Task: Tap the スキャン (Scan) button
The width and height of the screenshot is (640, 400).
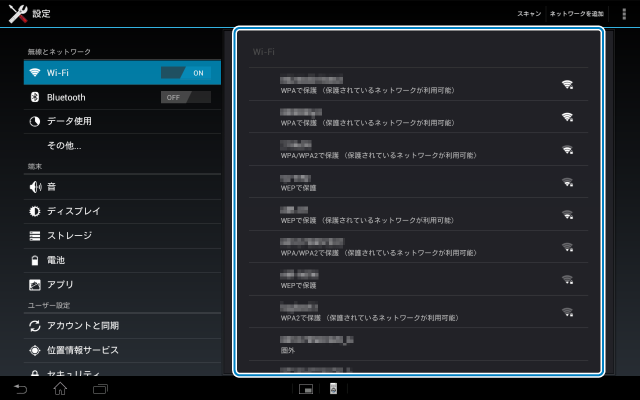Action: (529, 14)
